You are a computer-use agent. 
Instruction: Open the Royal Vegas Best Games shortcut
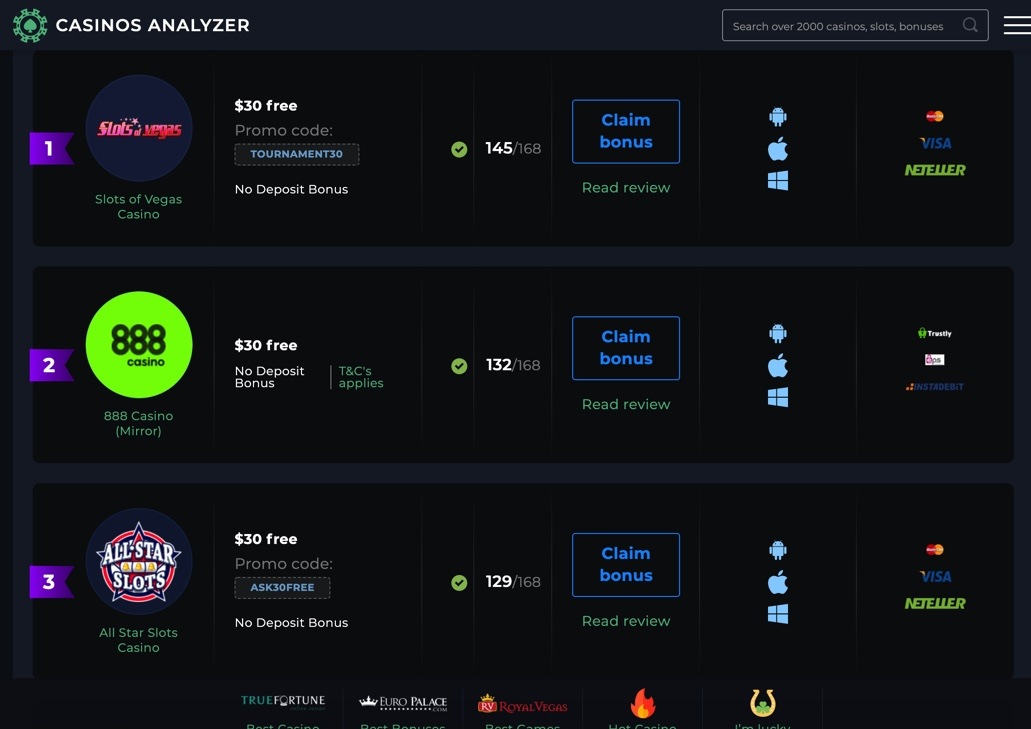(523, 709)
